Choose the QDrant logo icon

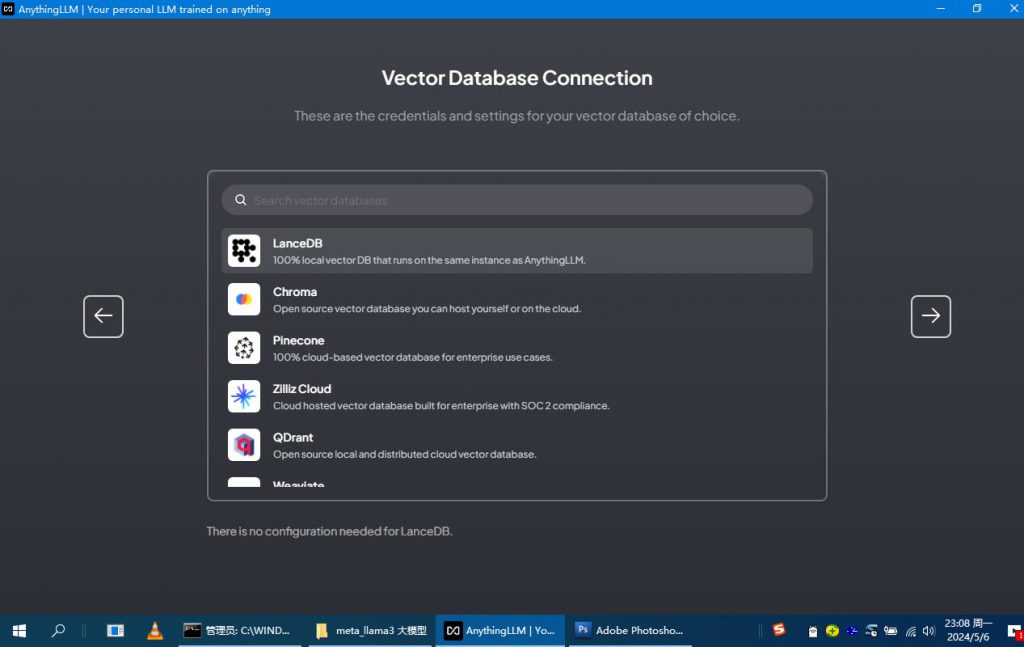(243, 445)
